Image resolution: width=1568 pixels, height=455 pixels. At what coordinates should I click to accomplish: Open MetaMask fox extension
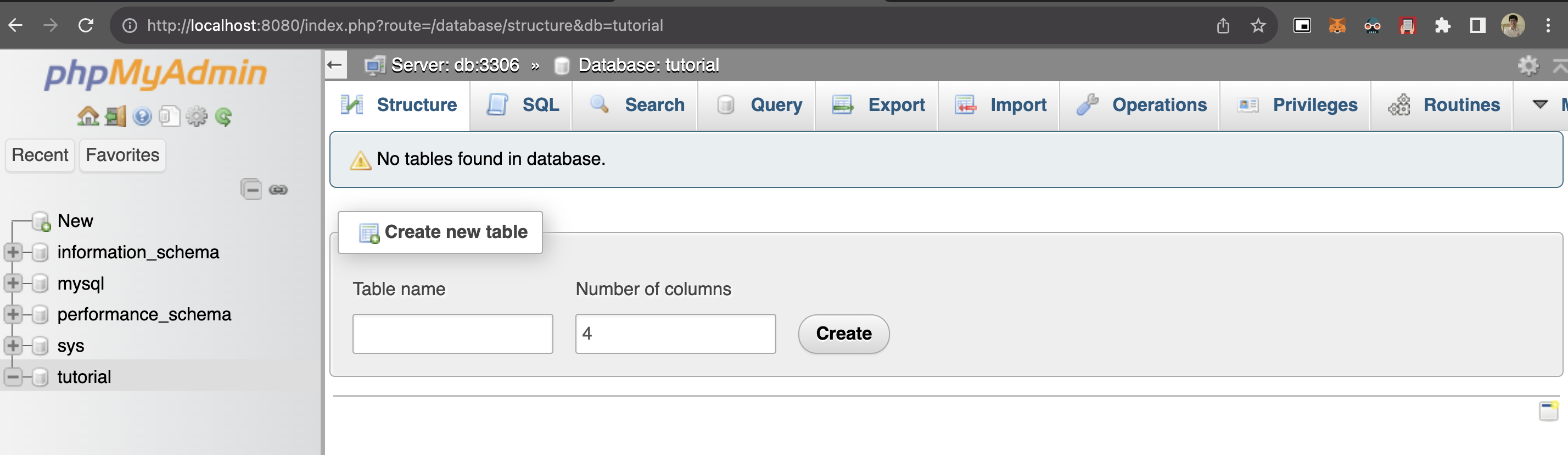tap(1337, 26)
